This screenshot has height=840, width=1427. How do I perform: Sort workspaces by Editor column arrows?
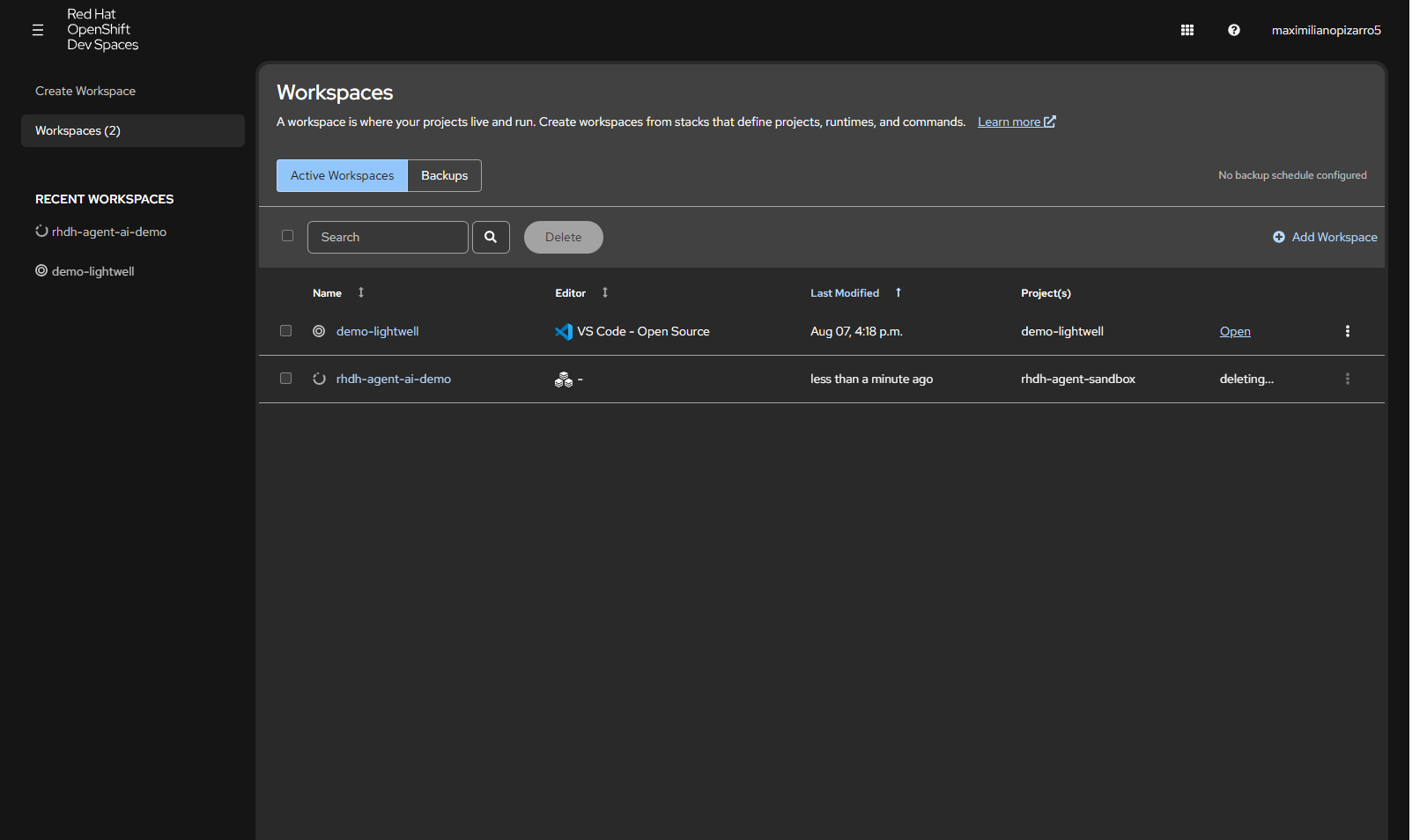605,292
